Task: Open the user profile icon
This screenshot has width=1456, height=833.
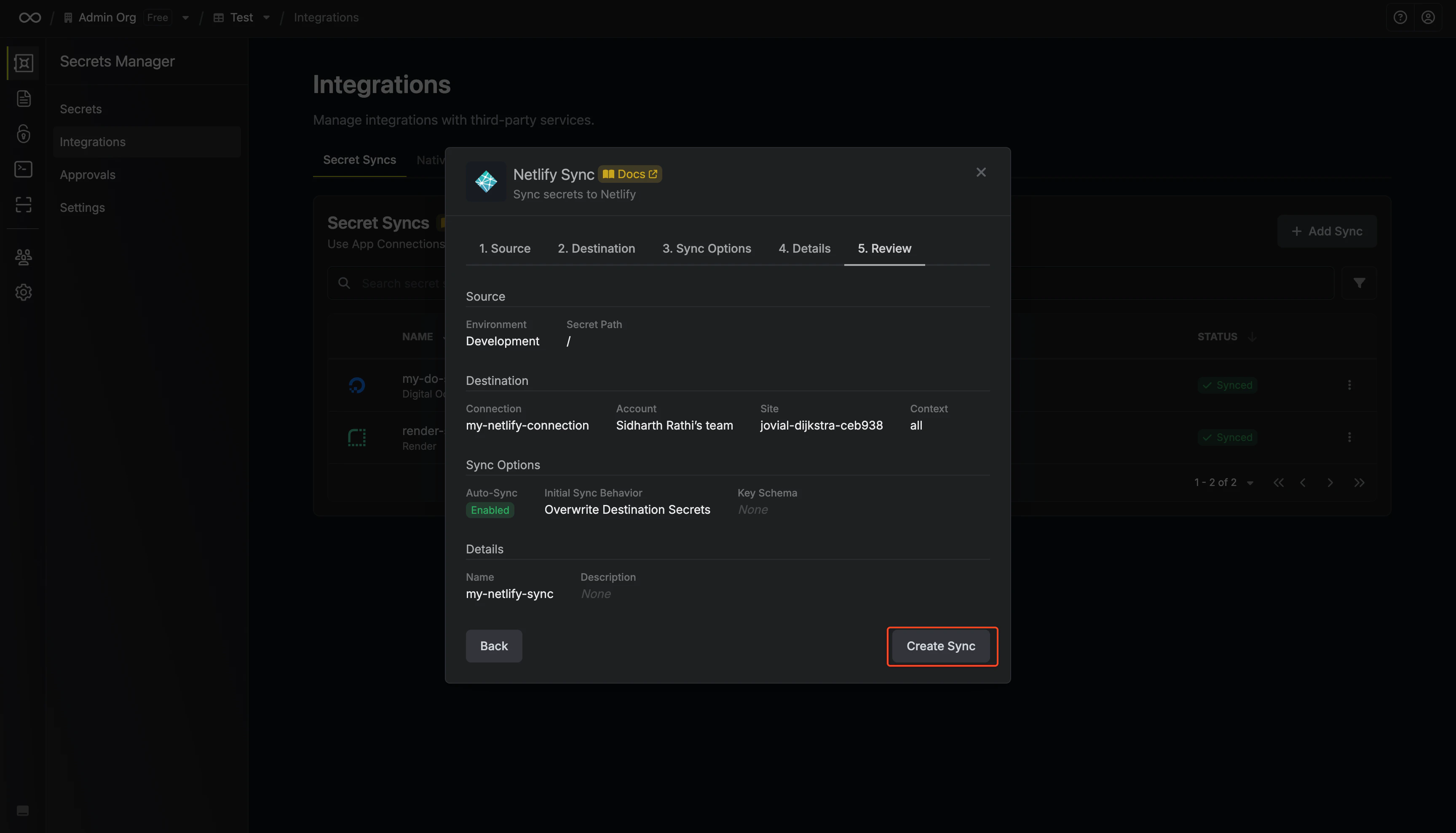Action: coord(1428,18)
